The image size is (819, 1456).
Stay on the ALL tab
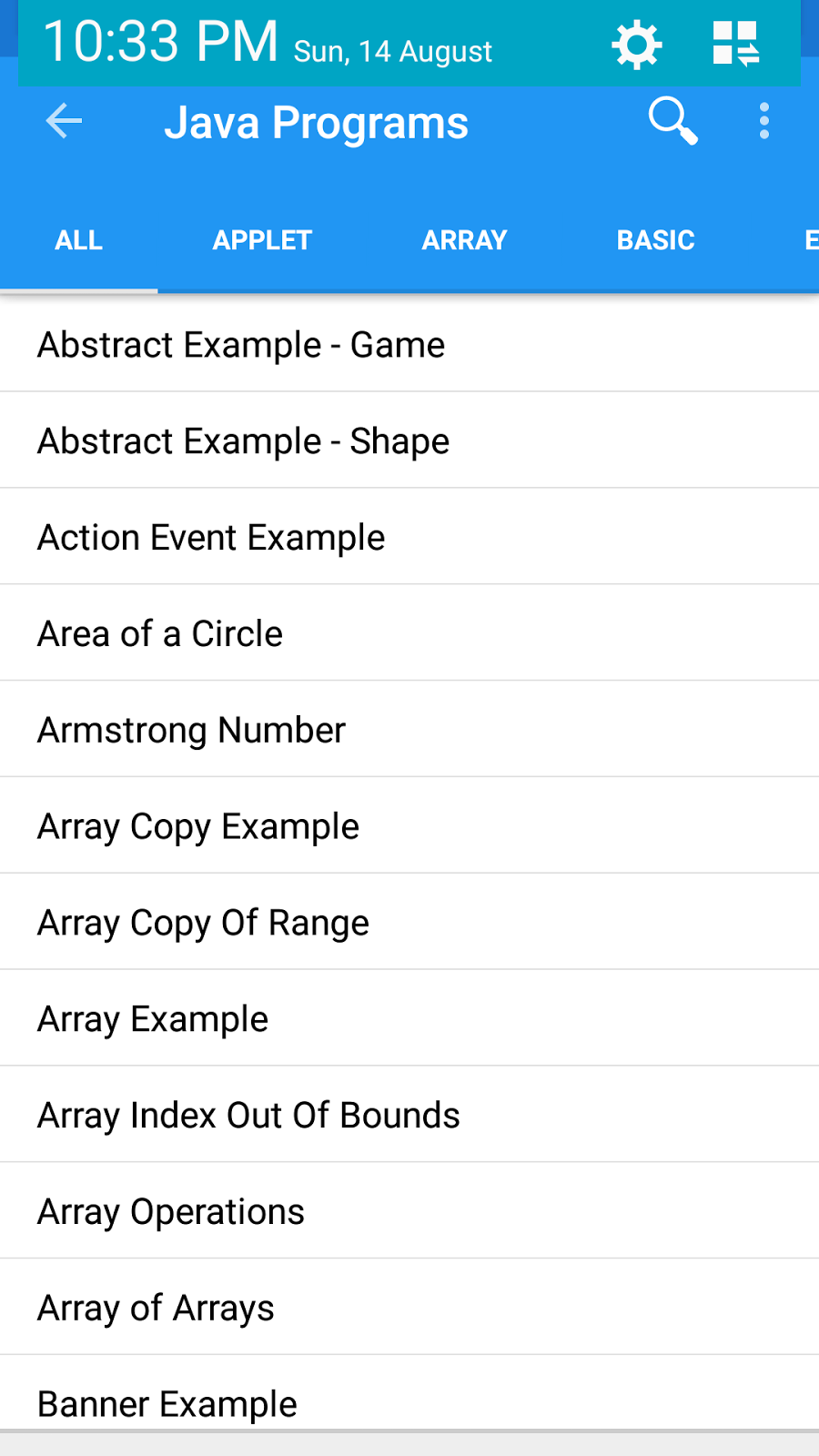[78, 239]
